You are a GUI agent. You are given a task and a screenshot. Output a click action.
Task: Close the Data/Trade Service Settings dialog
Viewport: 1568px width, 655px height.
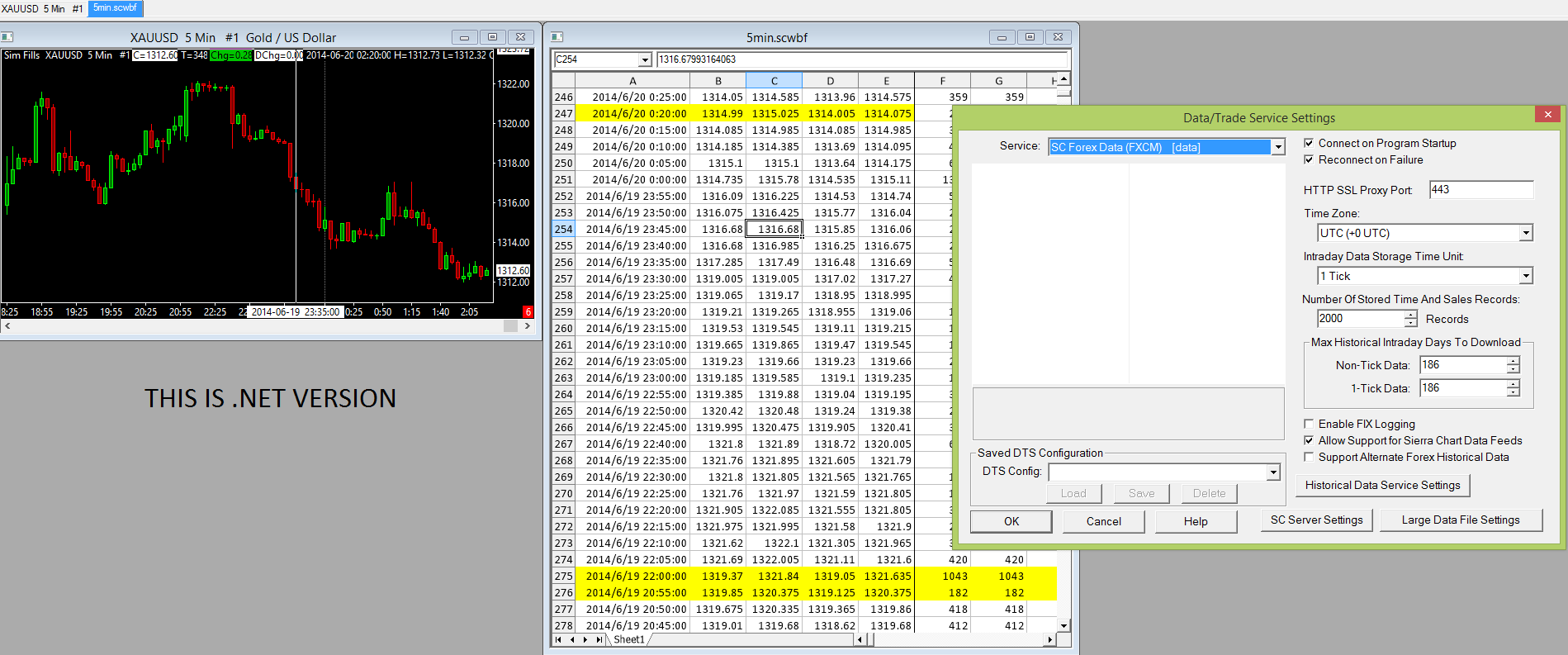point(1548,115)
